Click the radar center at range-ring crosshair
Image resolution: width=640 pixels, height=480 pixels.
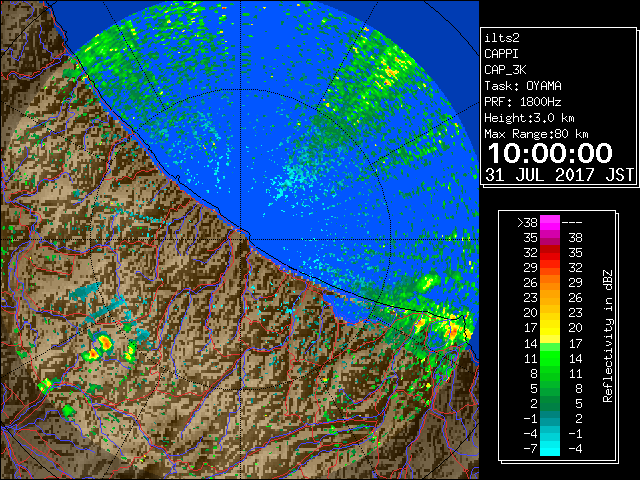[x=241, y=239]
